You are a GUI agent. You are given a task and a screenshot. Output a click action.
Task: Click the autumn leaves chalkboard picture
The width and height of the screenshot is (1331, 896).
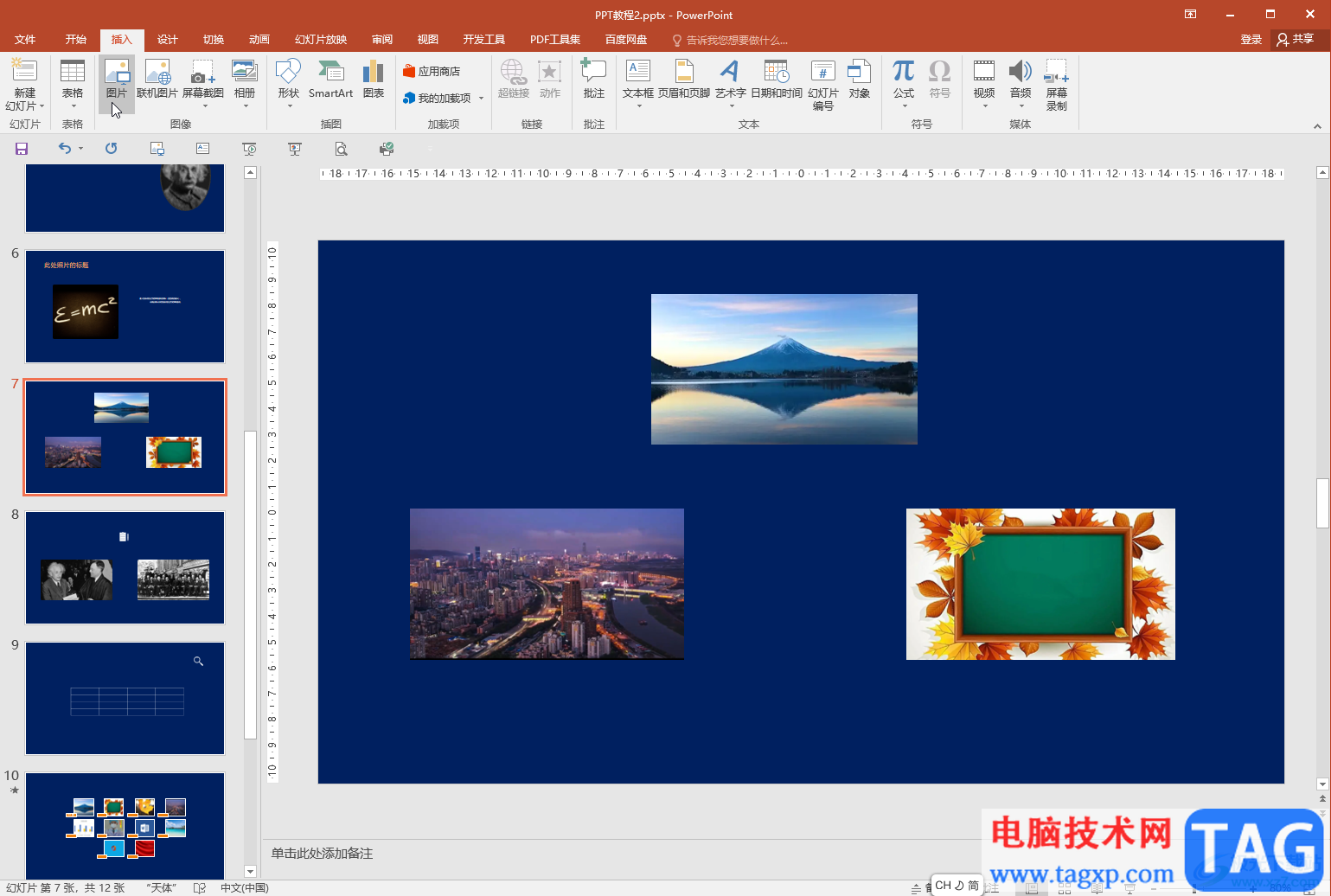click(1040, 584)
